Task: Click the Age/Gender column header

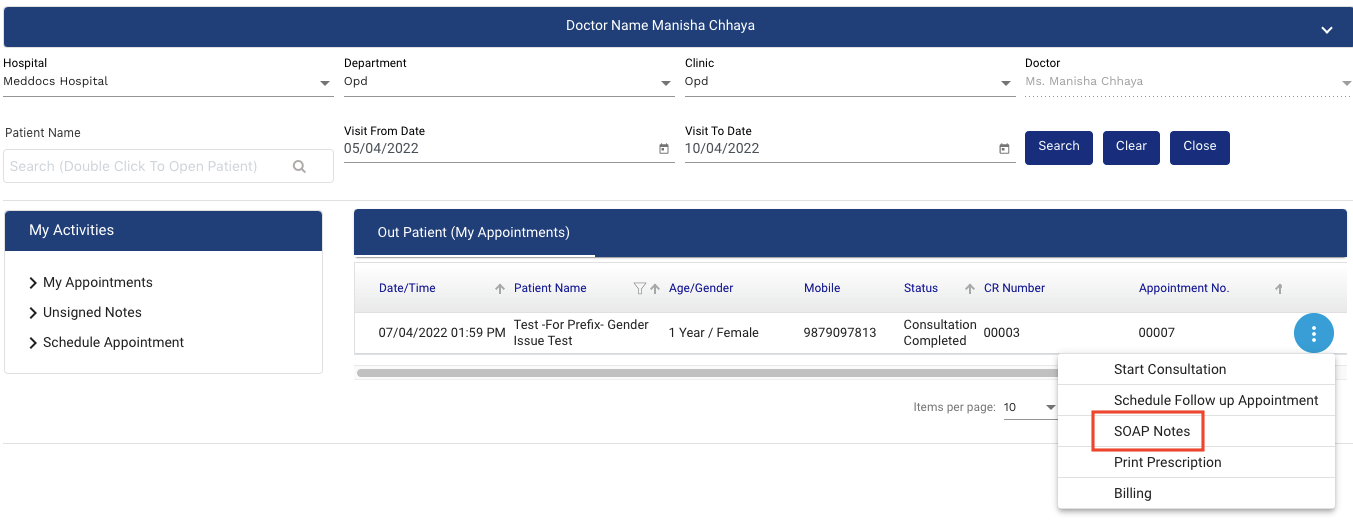Action: [701, 288]
